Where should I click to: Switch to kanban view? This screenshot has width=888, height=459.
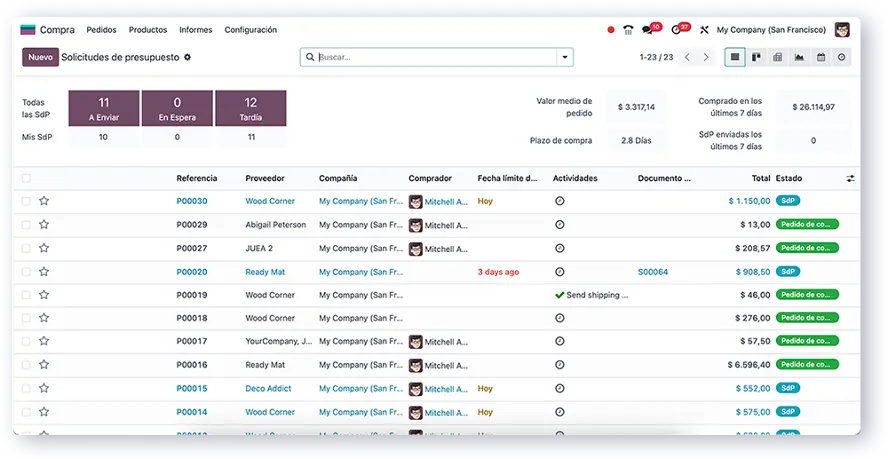pyautogui.click(x=756, y=57)
